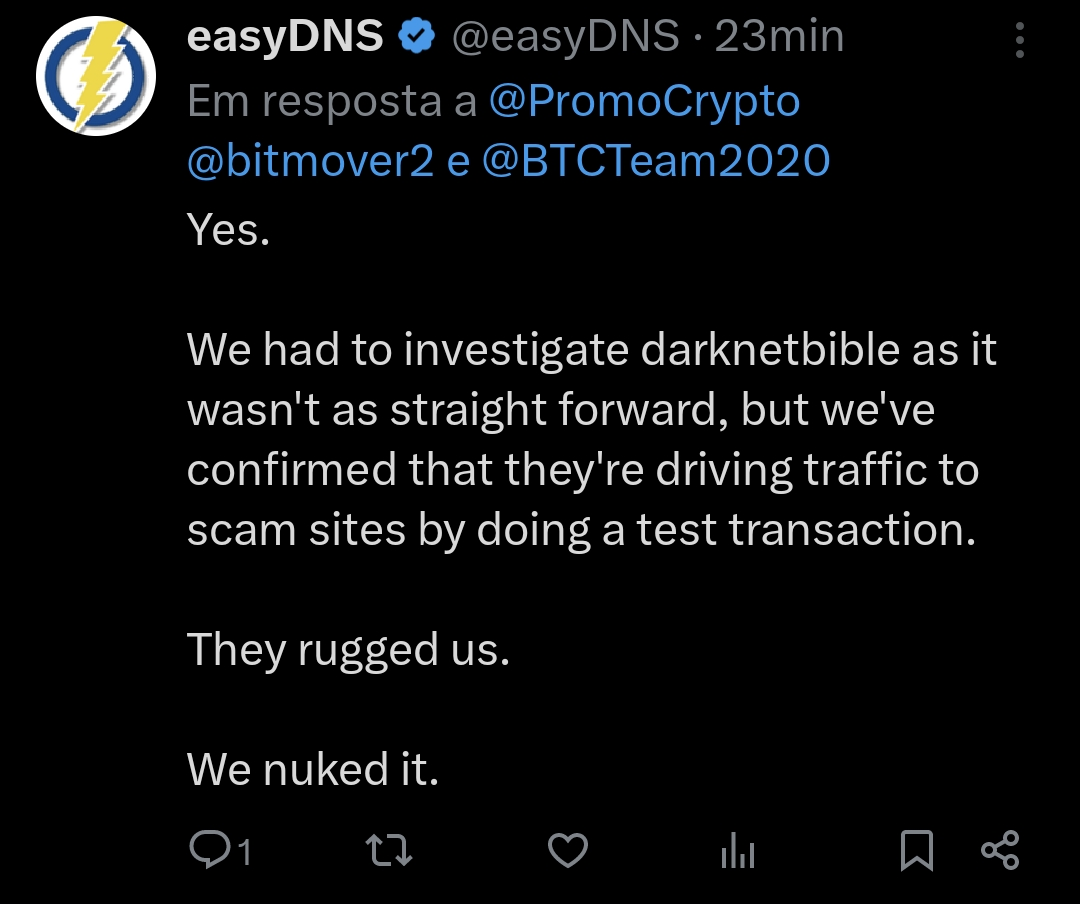Open the @PromoCrypto mention link
The image size is (1080, 904).
[x=645, y=101]
